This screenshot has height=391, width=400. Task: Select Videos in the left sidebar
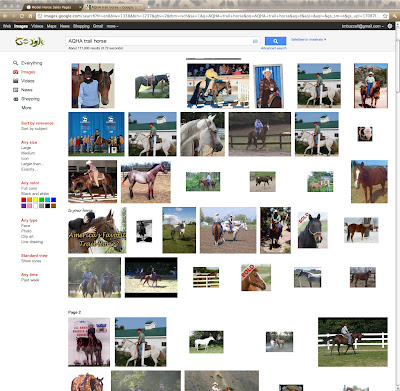click(x=27, y=81)
